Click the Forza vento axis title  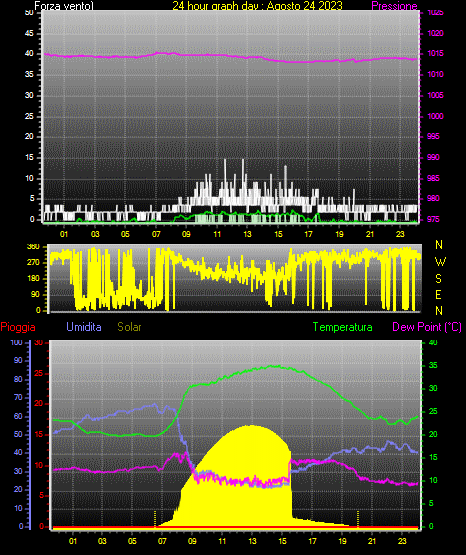point(64,6)
